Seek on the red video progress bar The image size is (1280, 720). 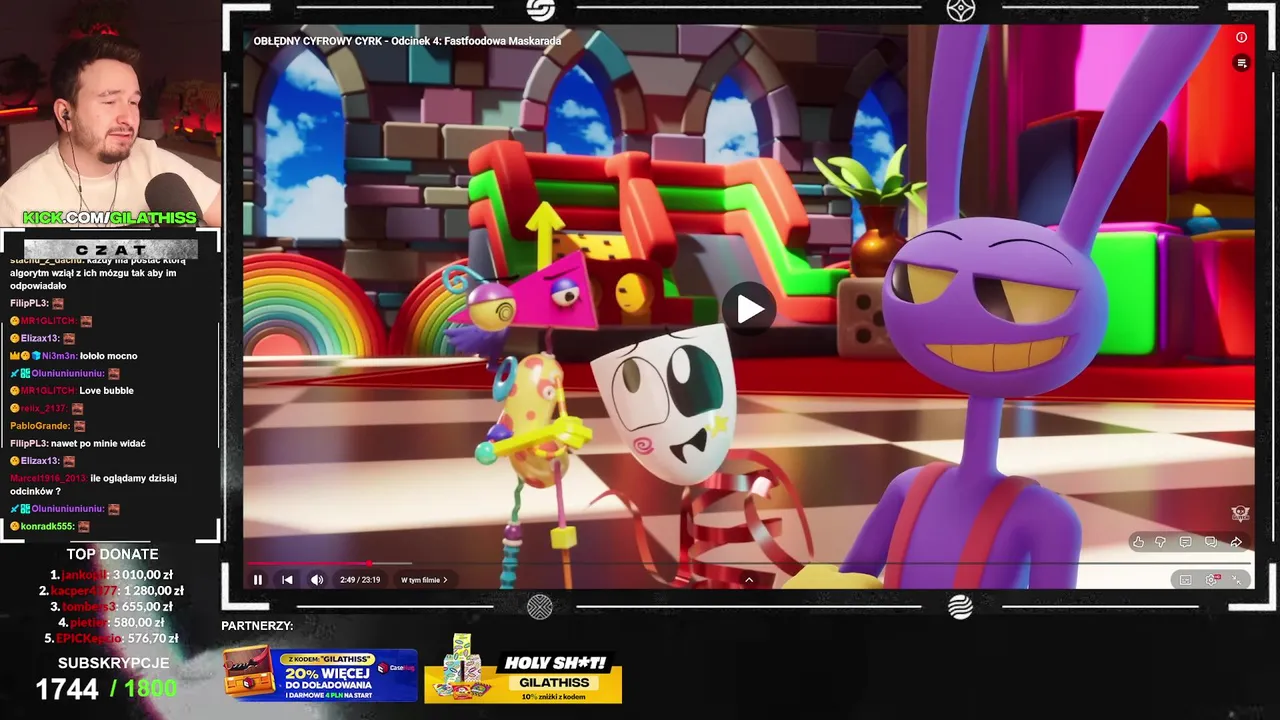[x=748, y=563]
